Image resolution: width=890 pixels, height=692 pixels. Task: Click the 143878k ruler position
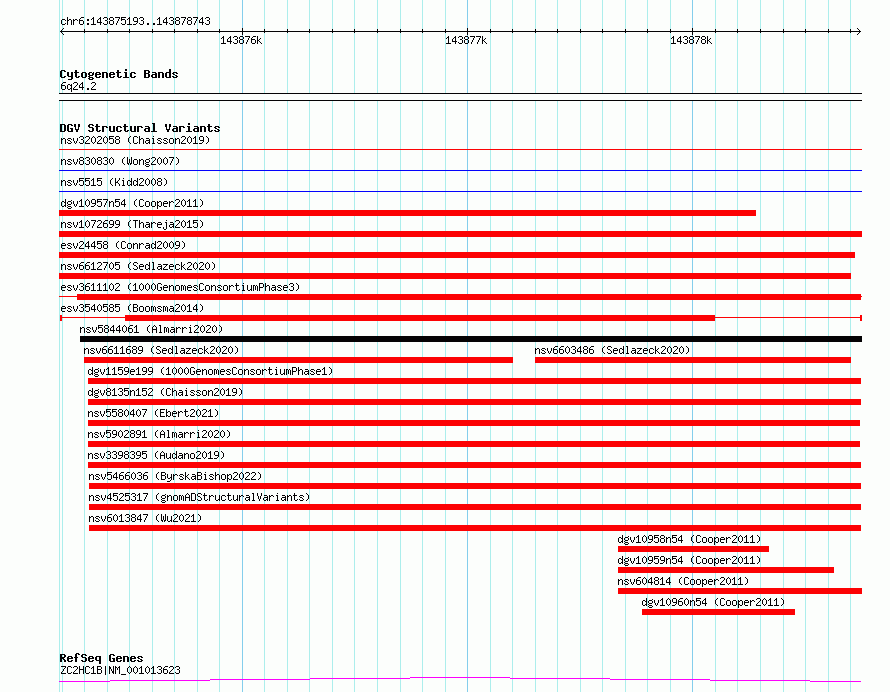[691, 40]
